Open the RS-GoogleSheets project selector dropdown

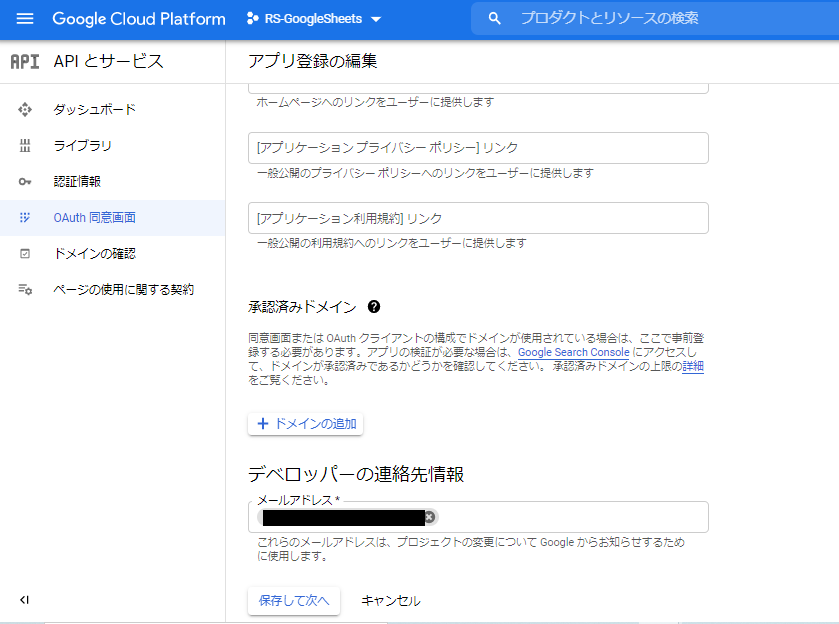(314, 19)
